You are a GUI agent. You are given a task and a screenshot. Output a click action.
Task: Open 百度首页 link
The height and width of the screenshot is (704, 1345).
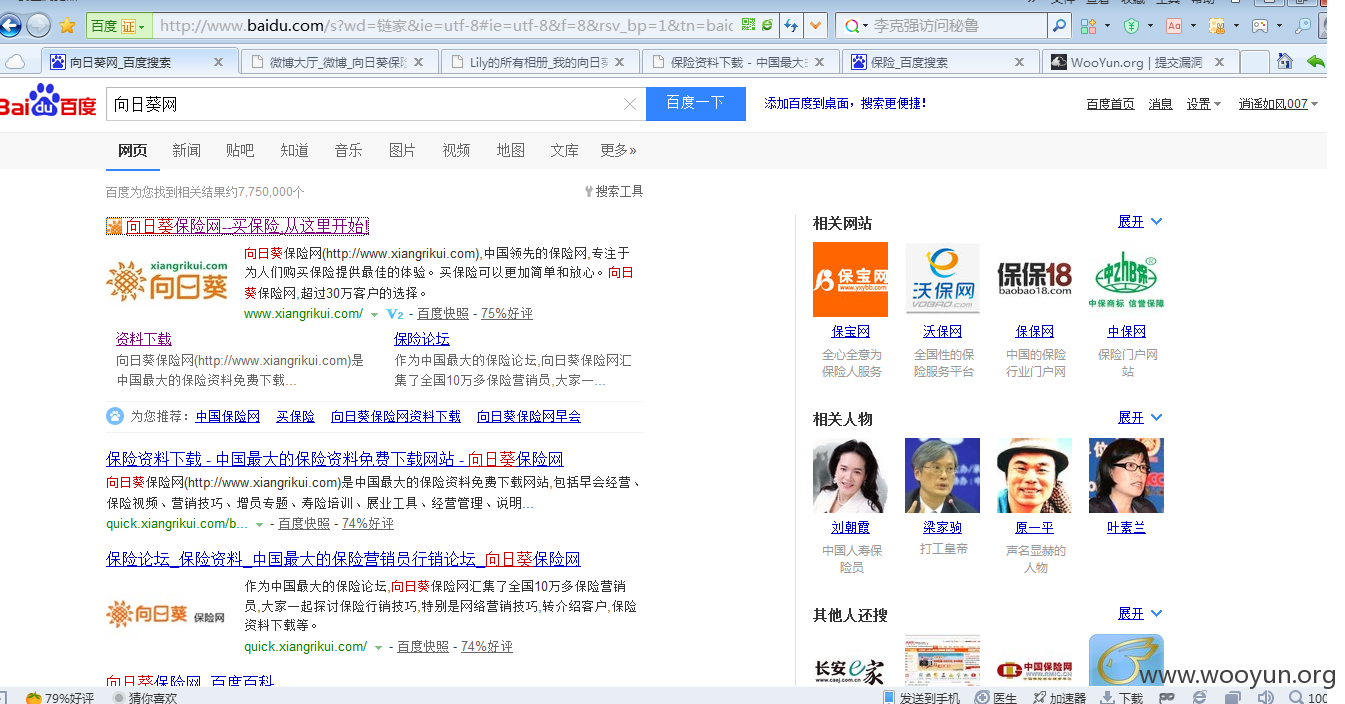coord(1111,104)
